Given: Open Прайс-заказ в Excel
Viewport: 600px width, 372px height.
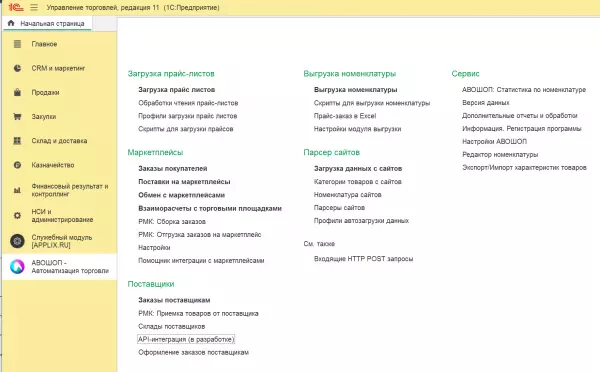Looking at the screenshot, I should (345, 116).
